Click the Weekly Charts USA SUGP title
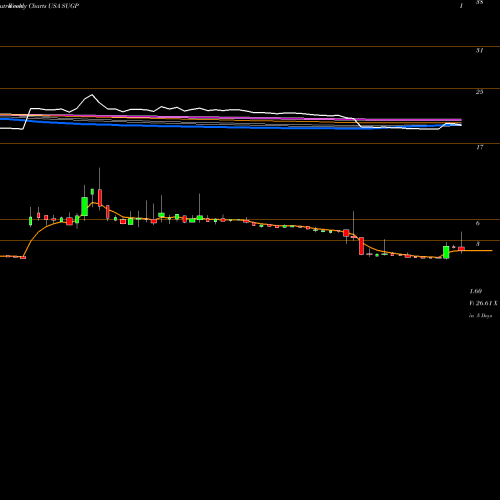 point(39,6)
